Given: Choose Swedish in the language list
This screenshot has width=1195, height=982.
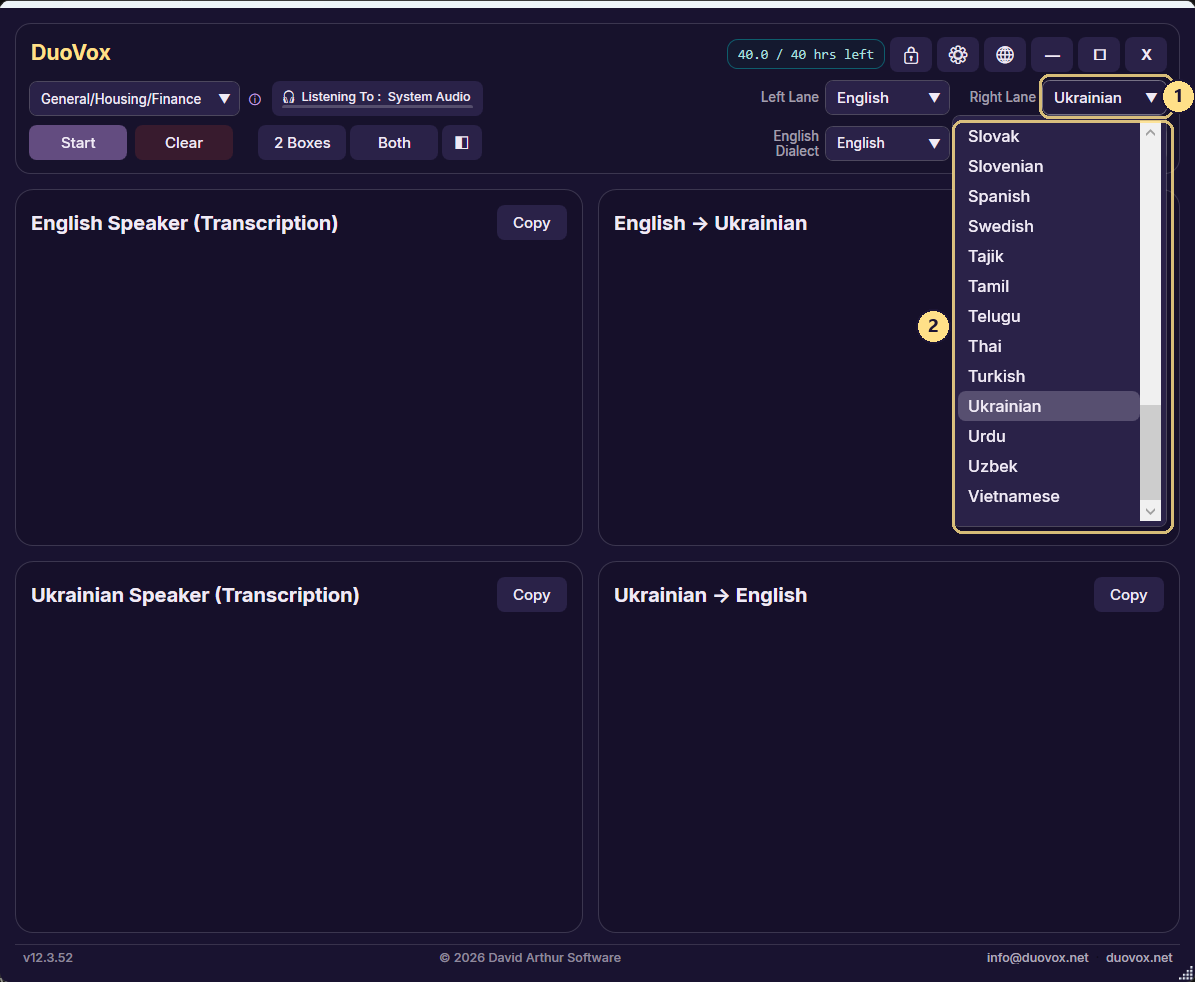Looking at the screenshot, I should tap(1048, 226).
